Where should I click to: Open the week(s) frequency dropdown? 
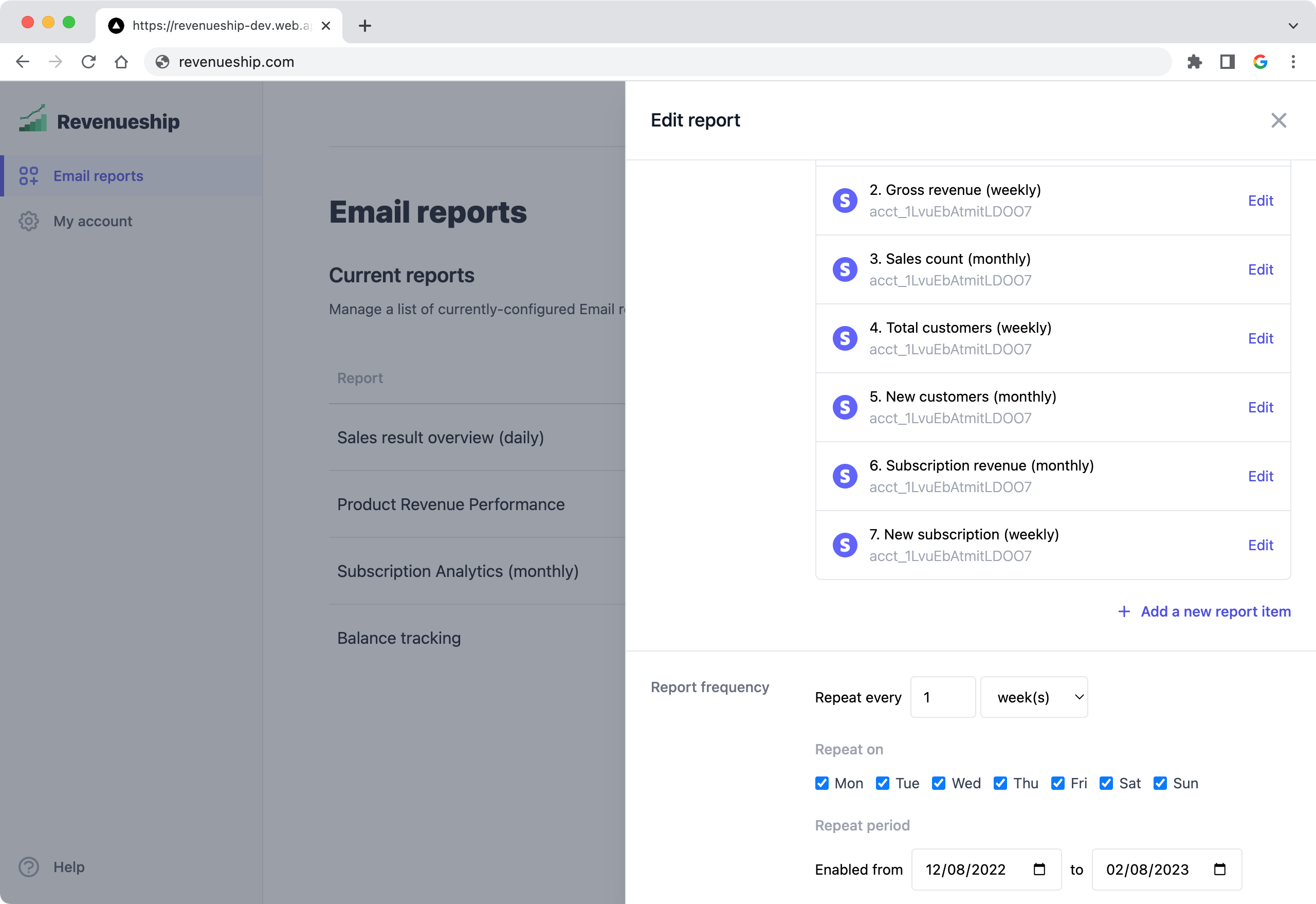click(x=1033, y=697)
